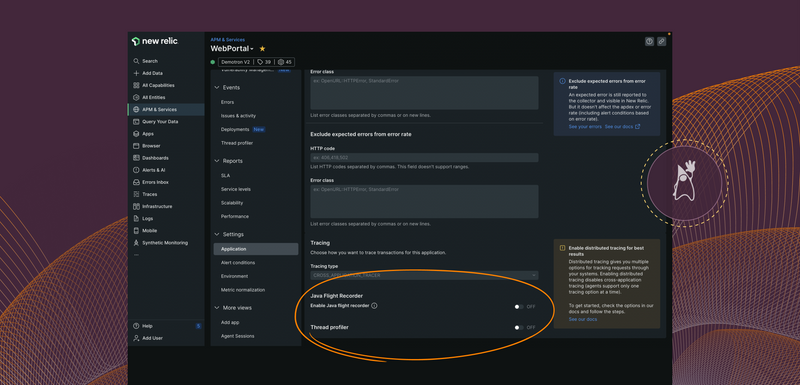The height and width of the screenshot is (385, 800).
Task: Click Error class field above Exclude expected errors
Action: click(x=424, y=93)
